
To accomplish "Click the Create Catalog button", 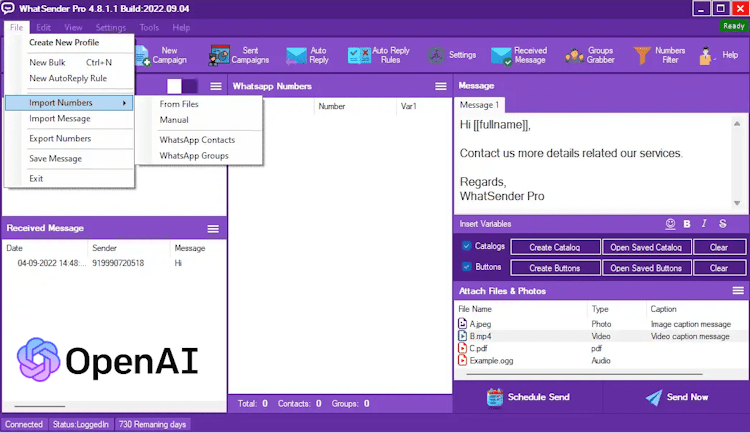I will pos(555,247).
